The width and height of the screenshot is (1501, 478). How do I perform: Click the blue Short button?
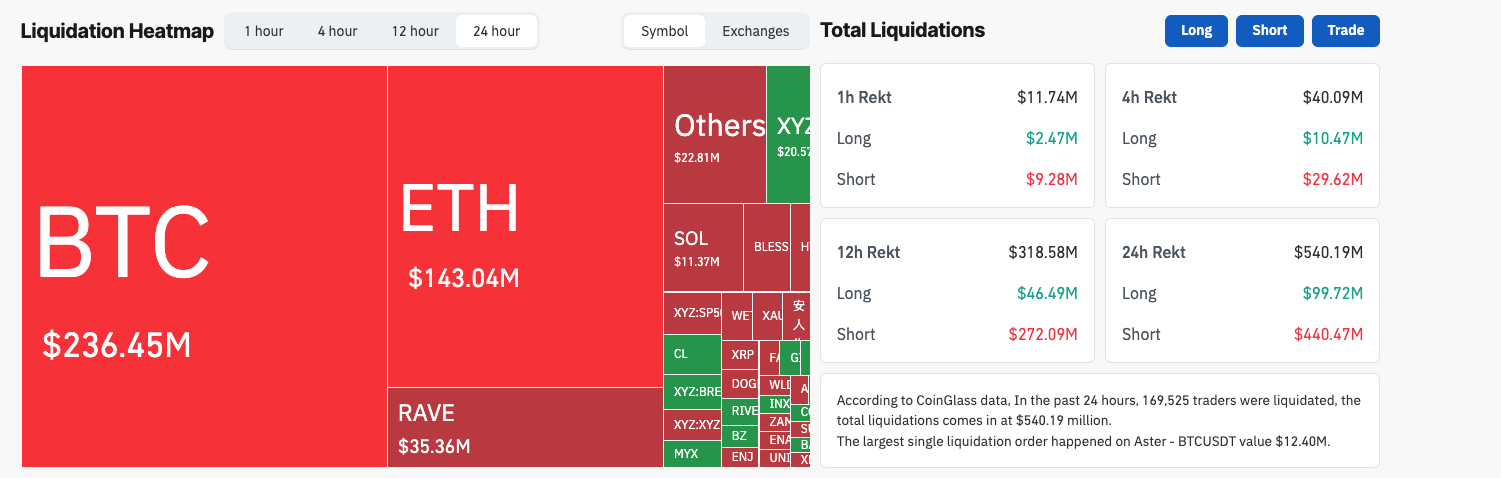tap(1269, 30)
